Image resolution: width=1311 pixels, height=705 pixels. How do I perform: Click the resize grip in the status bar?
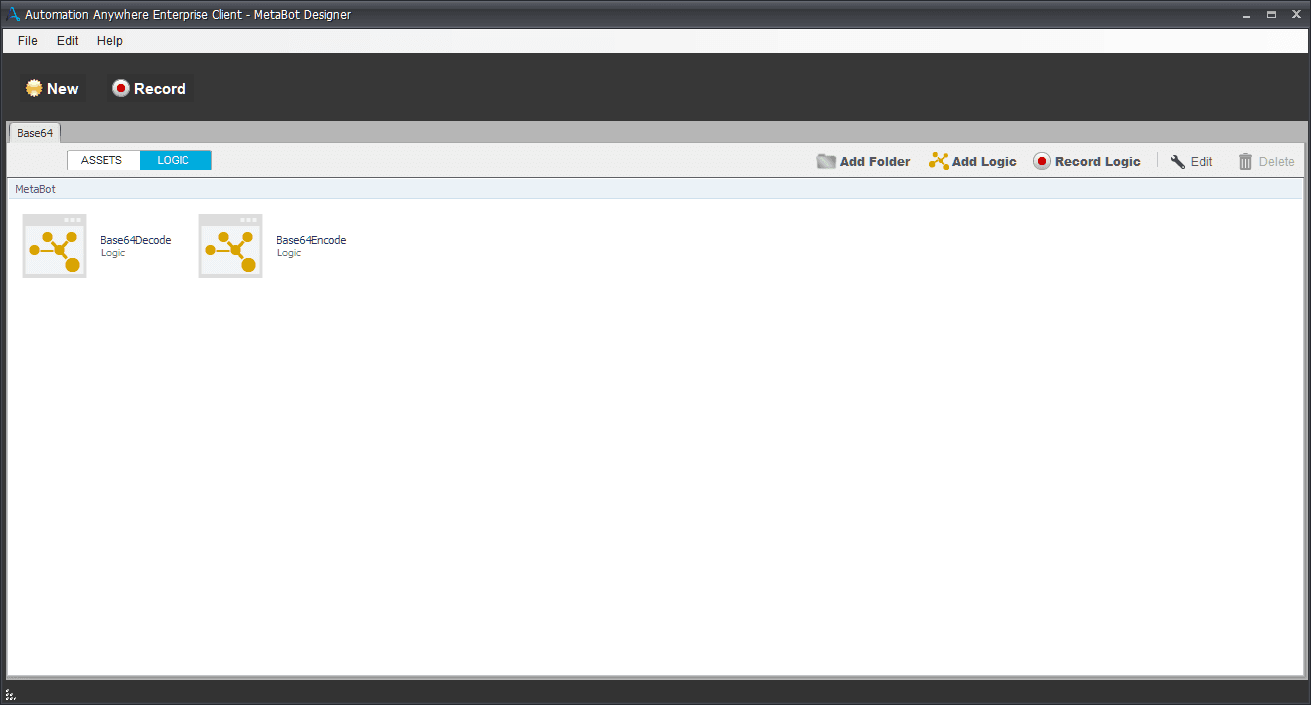click(10, 694)
